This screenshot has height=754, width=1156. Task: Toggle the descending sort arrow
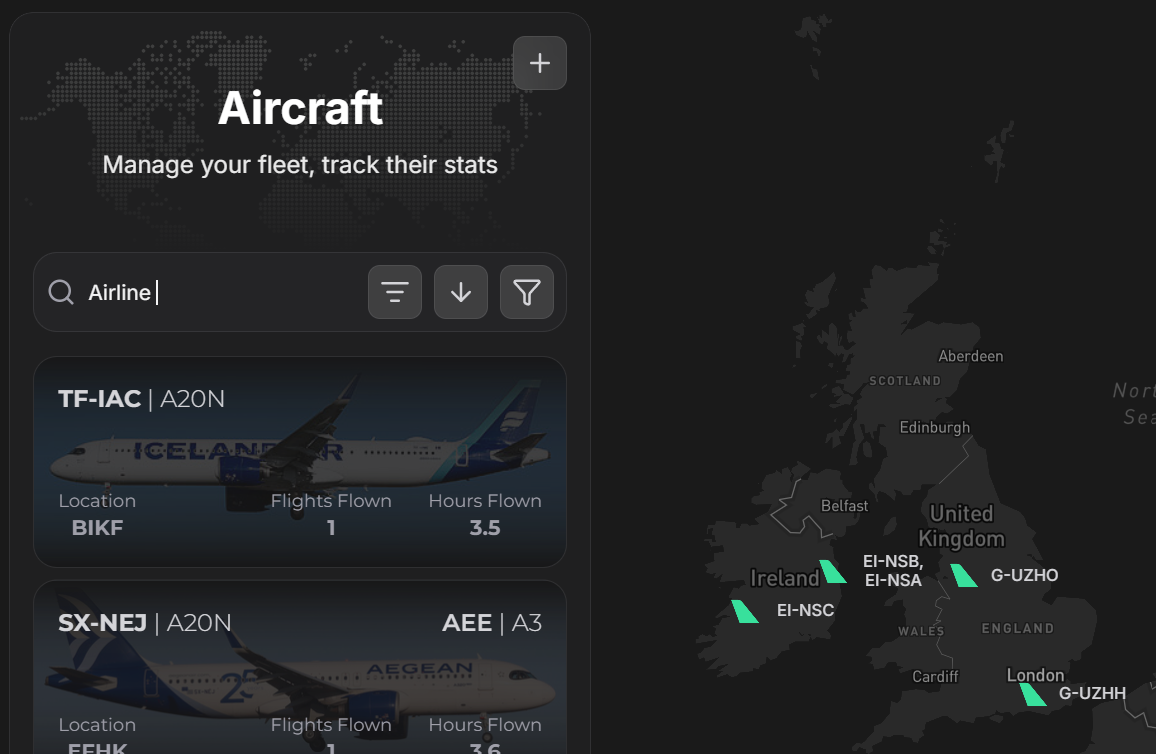(x=461, y=292)
